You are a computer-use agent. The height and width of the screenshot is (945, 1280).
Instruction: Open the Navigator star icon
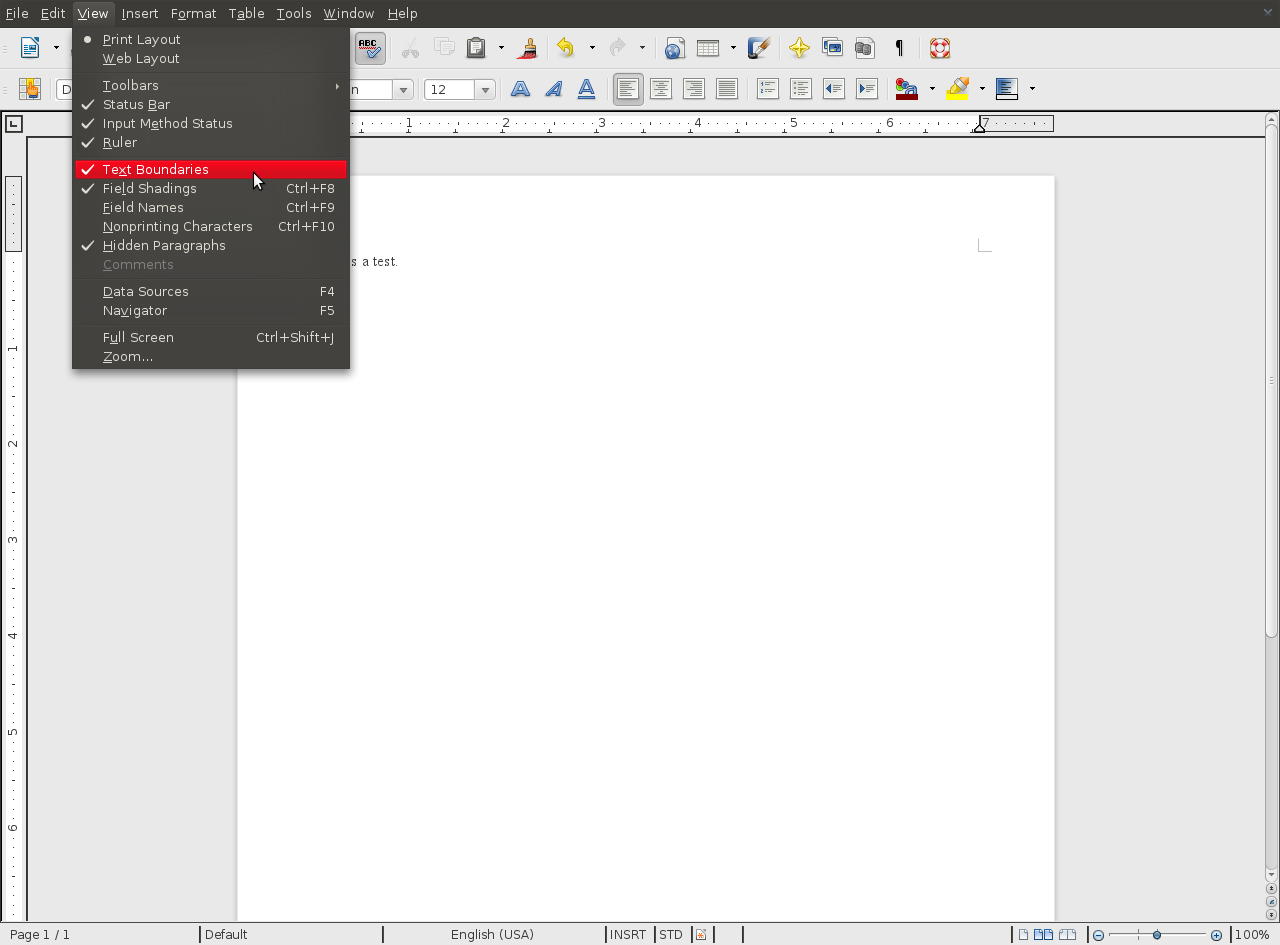[799, 48]
